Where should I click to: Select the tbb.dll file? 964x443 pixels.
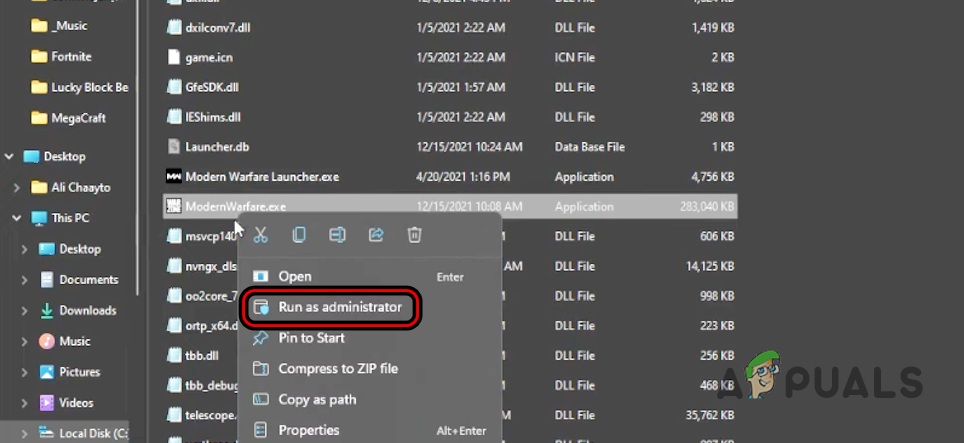click(202, 356)
